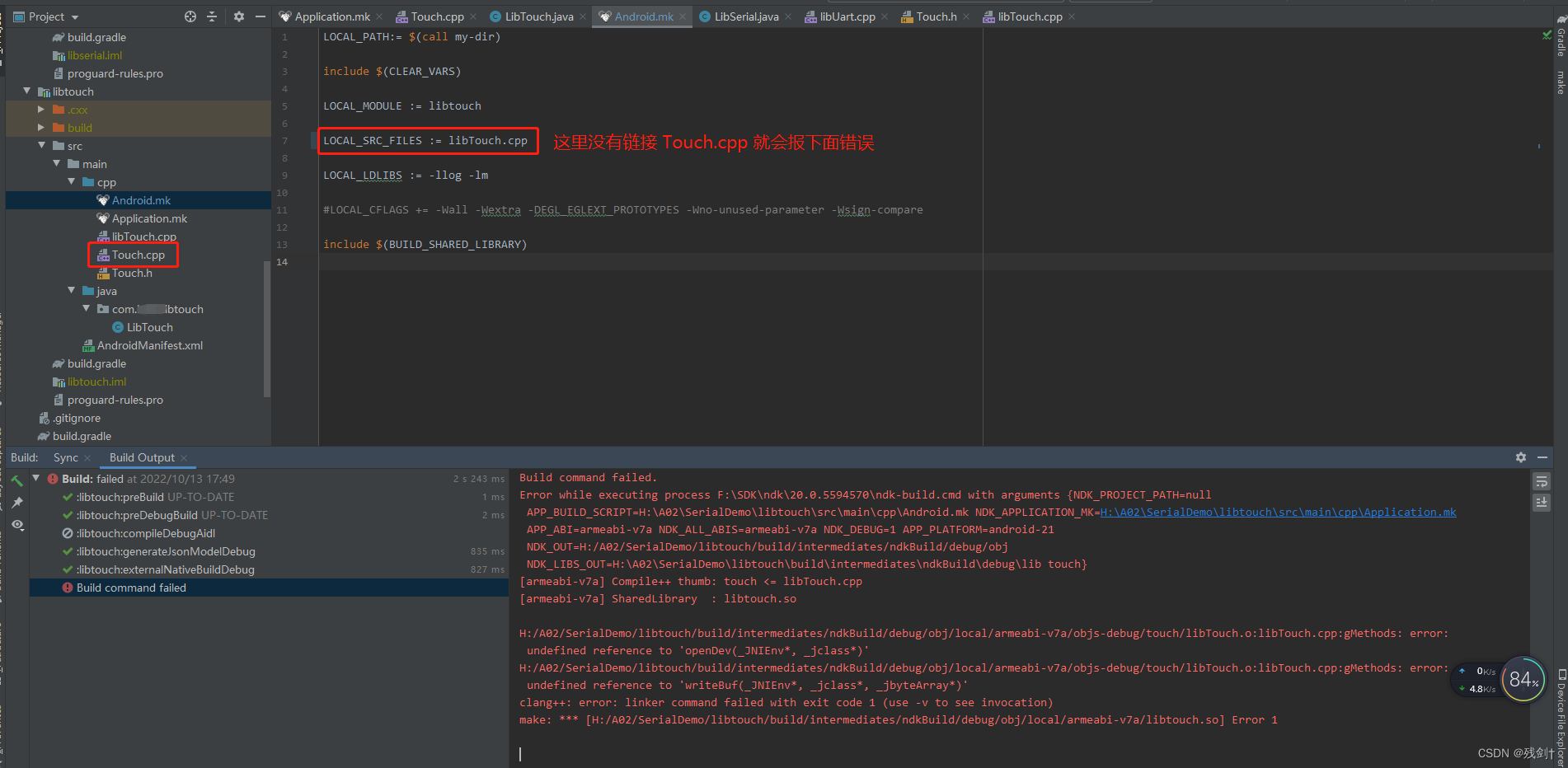
Task: Open the Application.mk hyperlink in error output
Action: (1277, 512)
